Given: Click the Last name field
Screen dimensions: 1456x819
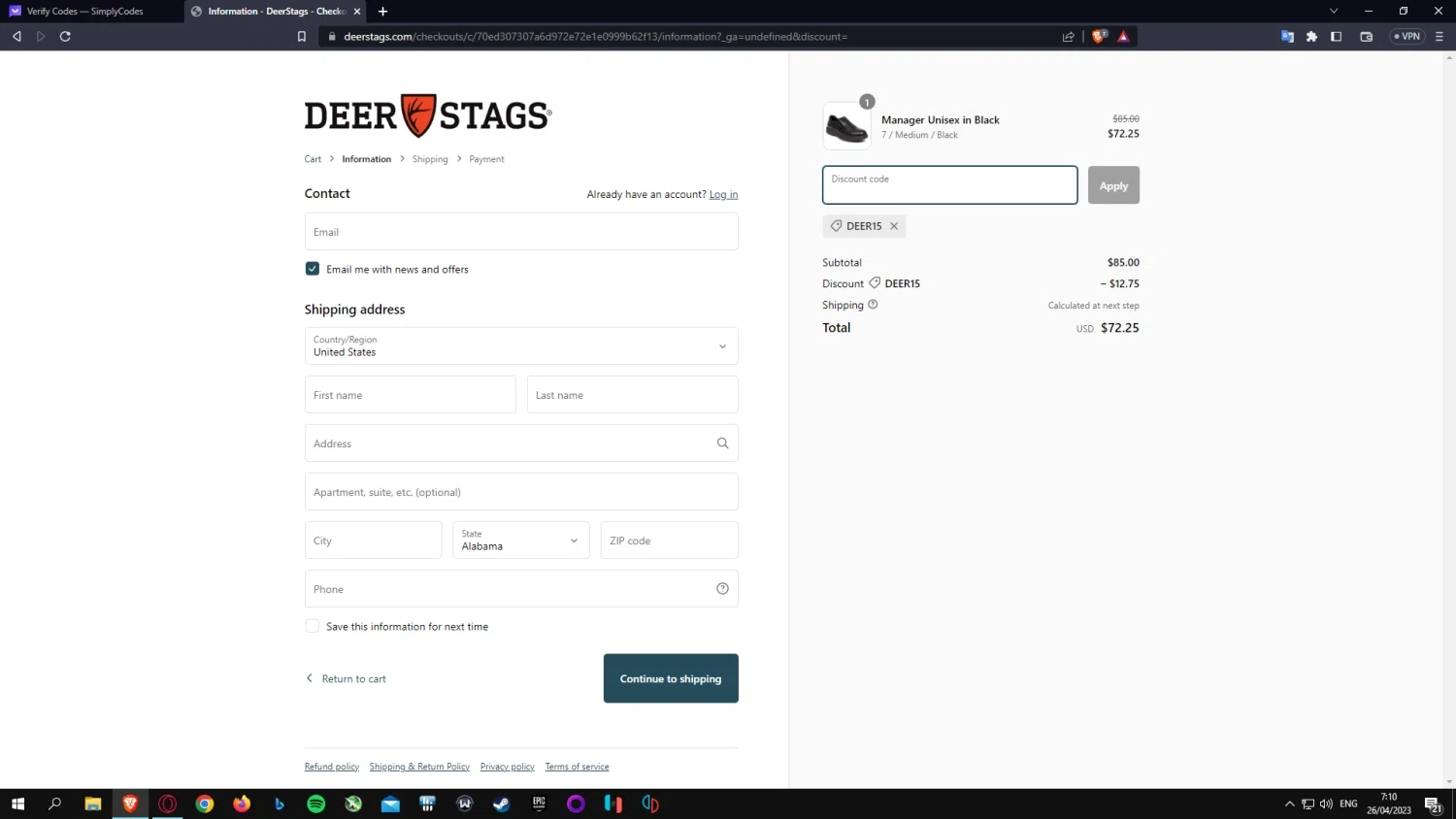Looking at the screenshot, I should [x=632, y=395].
